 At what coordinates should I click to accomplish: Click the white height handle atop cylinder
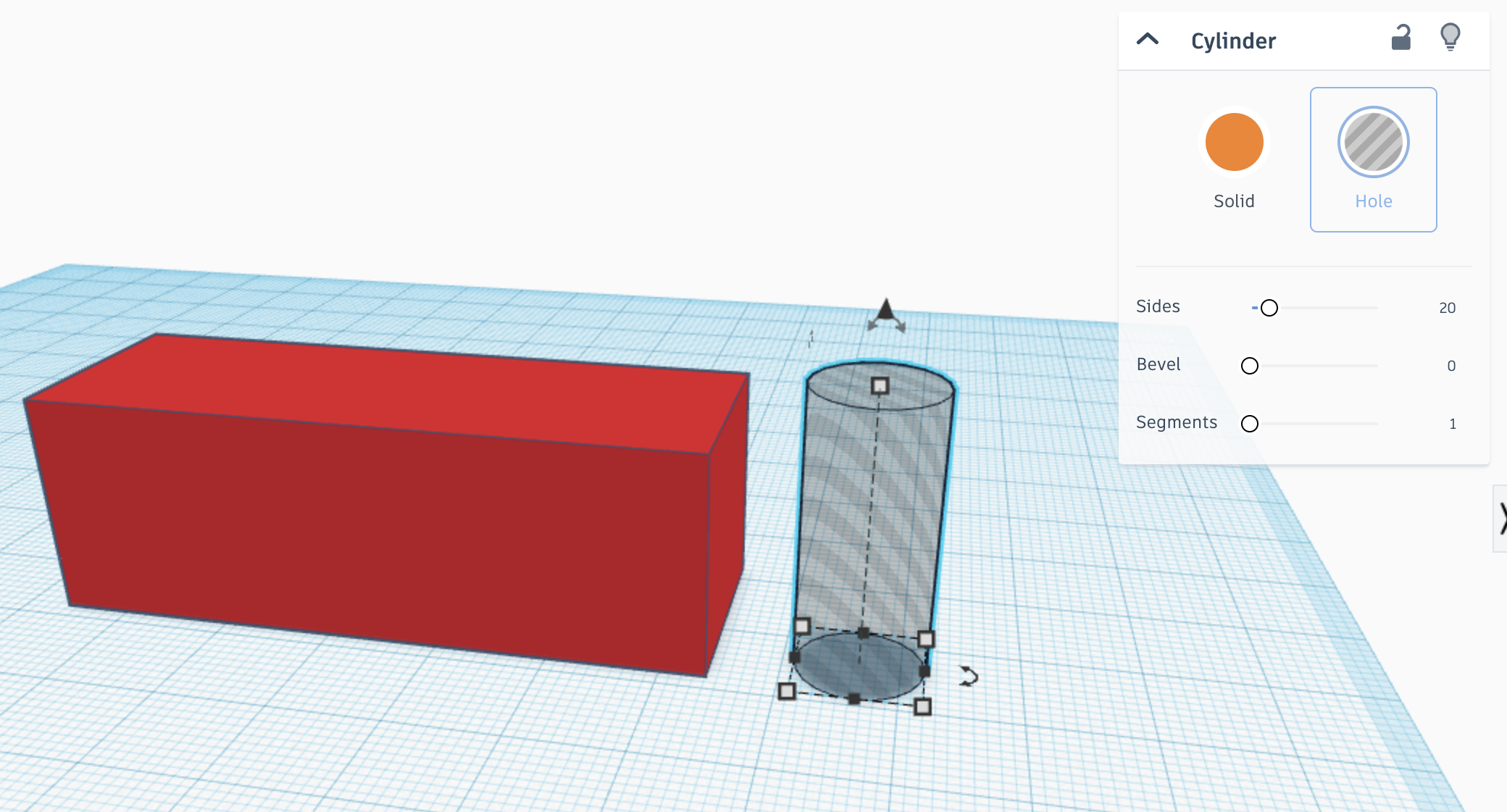point(880,386)
